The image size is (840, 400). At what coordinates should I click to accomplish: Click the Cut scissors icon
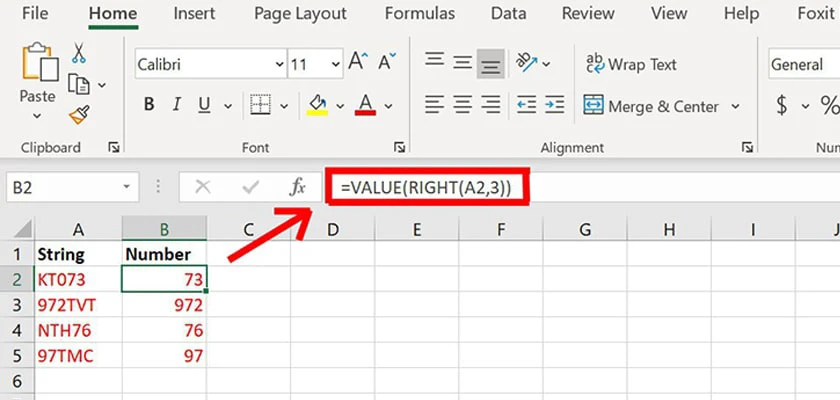(x=79, y=53)
